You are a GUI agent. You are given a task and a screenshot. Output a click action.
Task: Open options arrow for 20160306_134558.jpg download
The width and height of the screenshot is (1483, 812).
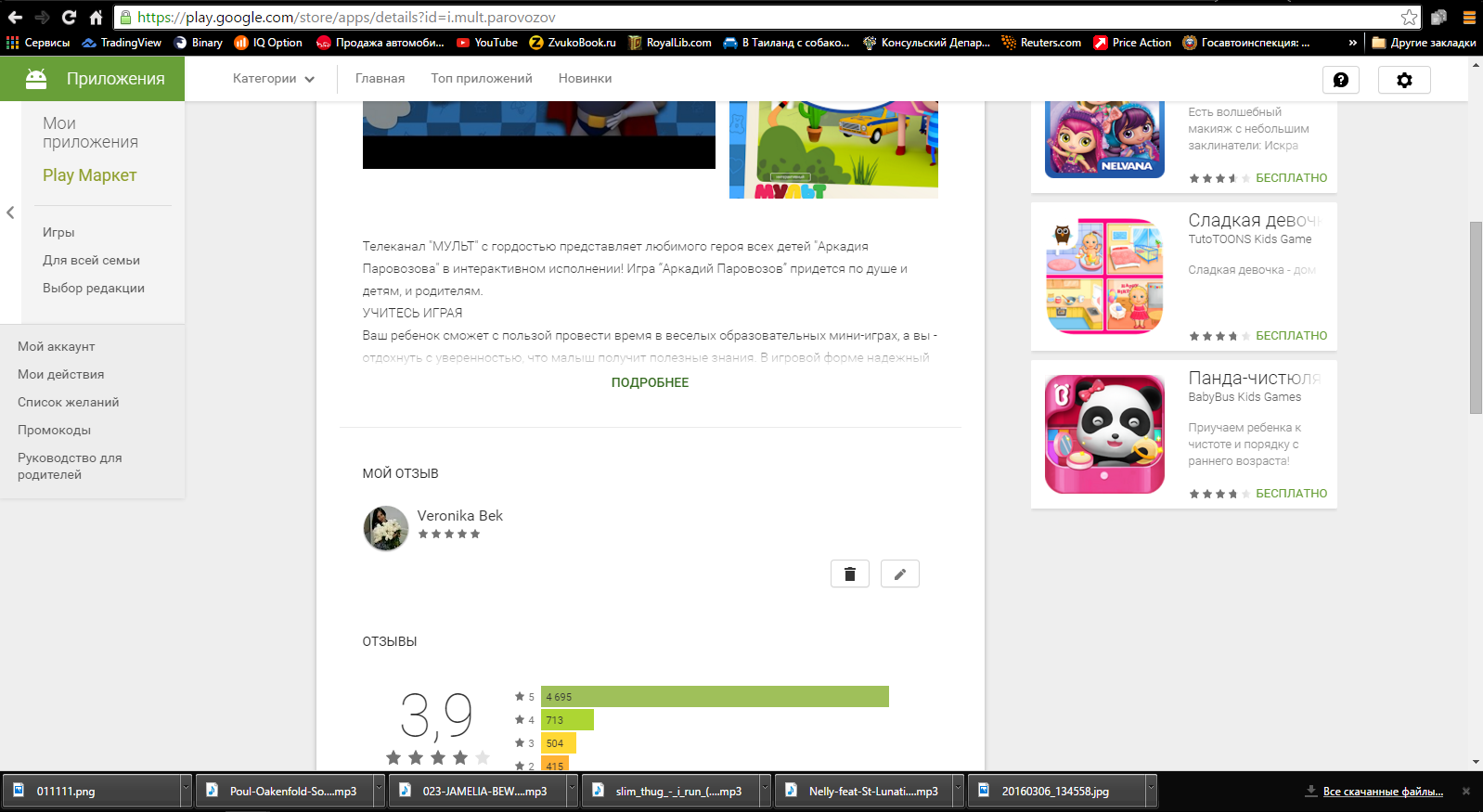[1151, 791]
